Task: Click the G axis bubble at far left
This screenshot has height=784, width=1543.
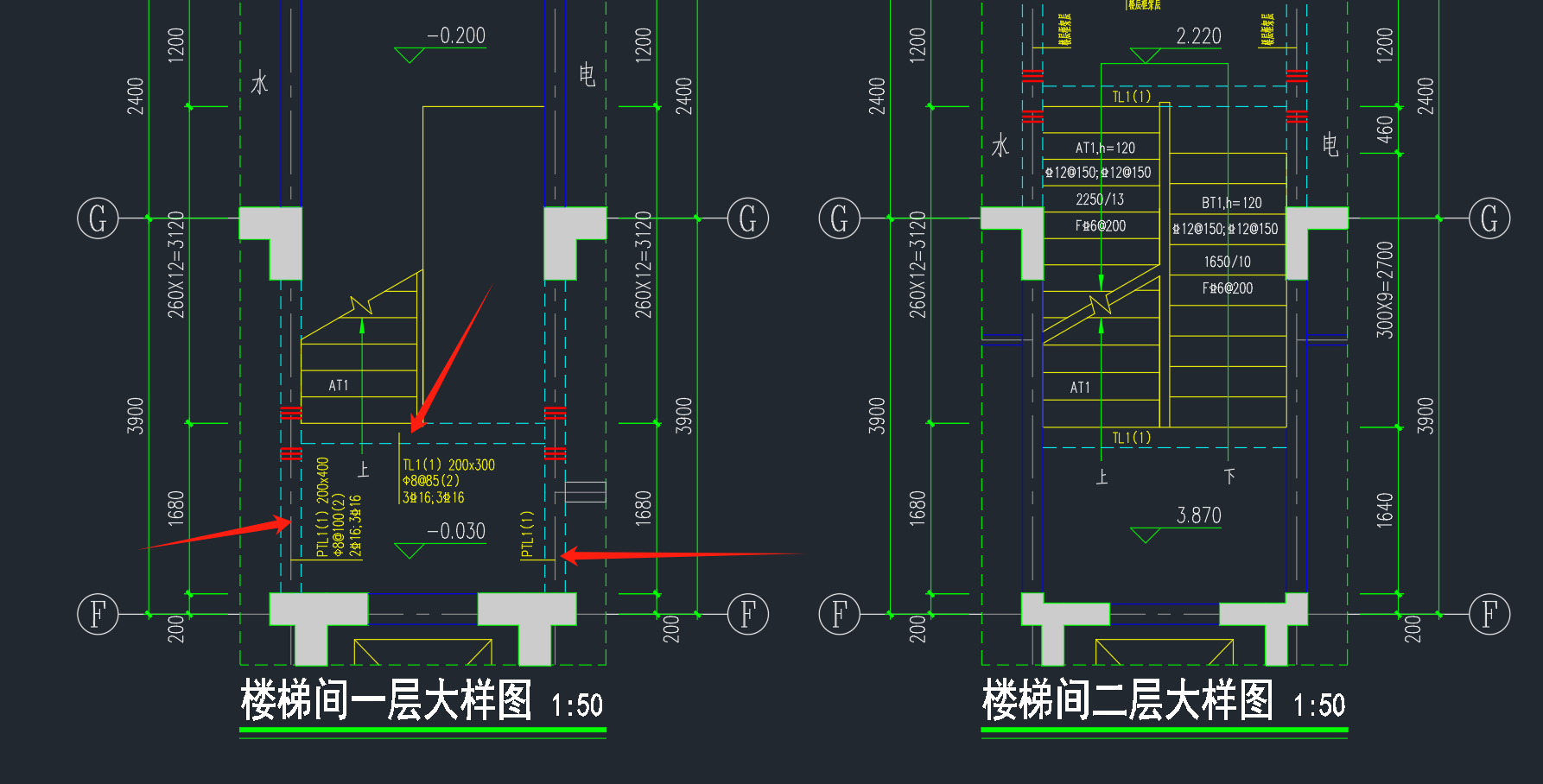Action: click(x=98, y=218)
